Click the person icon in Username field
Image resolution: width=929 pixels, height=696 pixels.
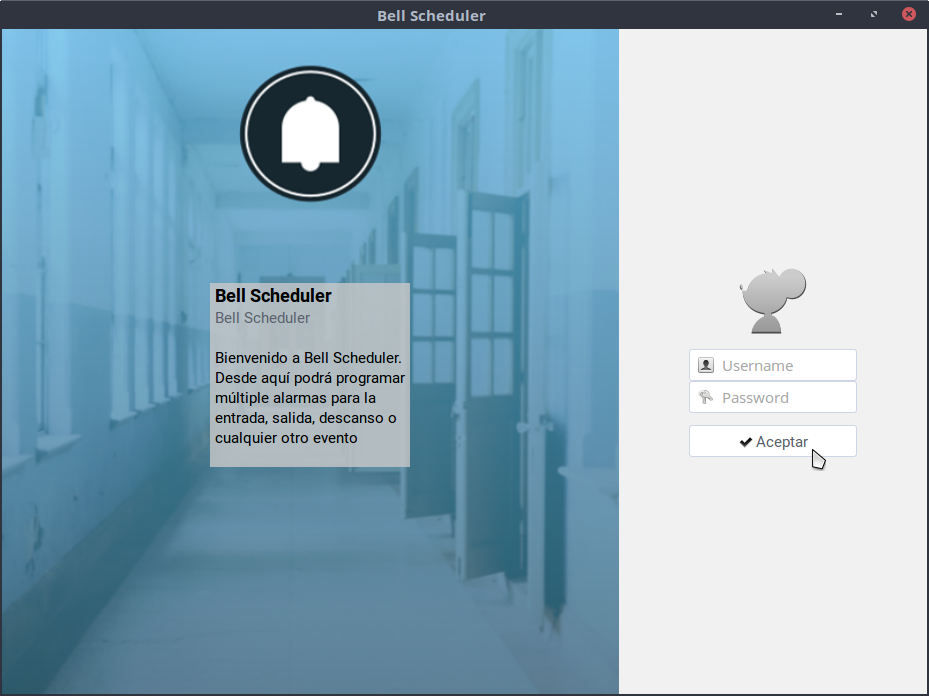[706, 365]
